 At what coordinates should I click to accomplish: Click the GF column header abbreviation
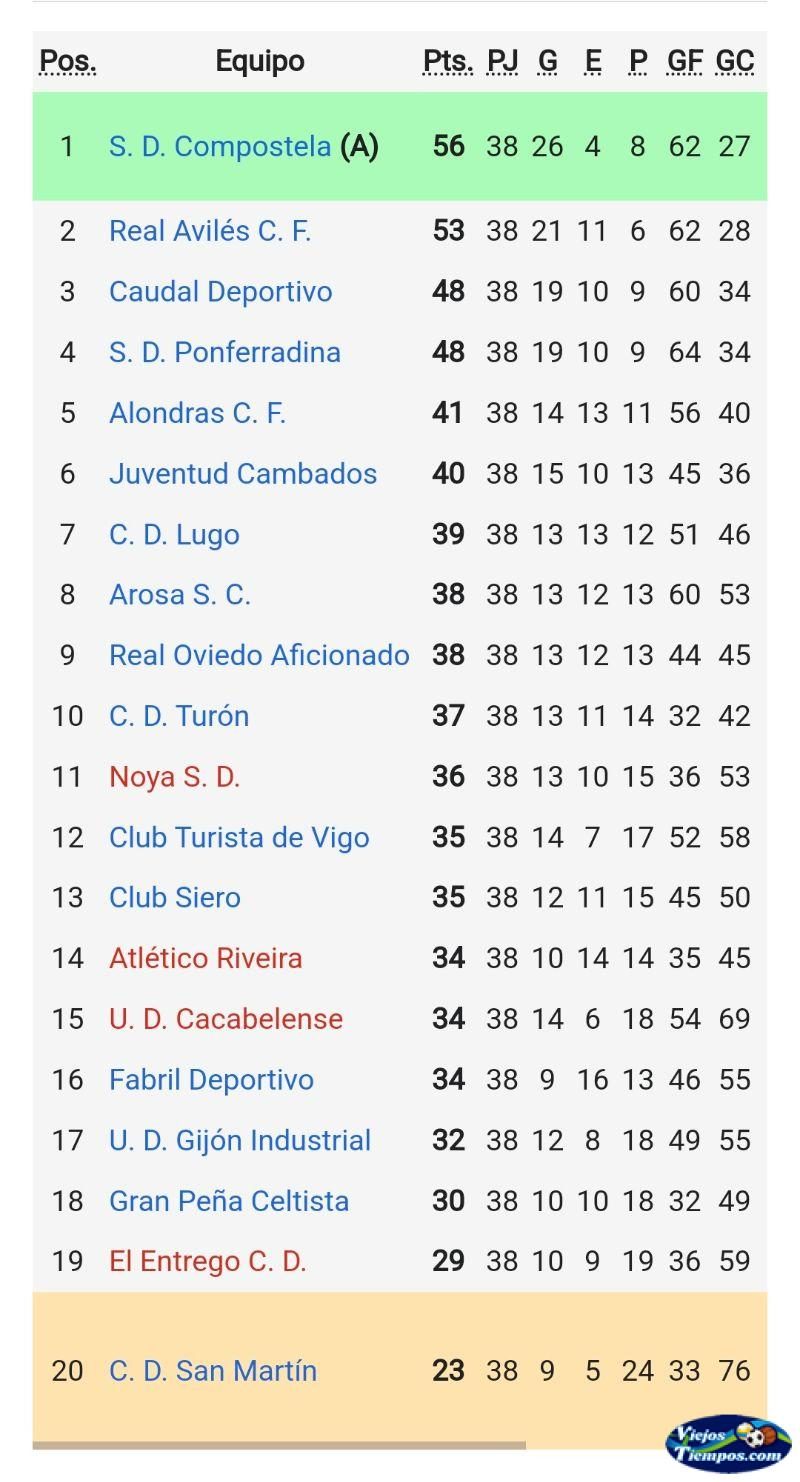[x=685, y=62]
